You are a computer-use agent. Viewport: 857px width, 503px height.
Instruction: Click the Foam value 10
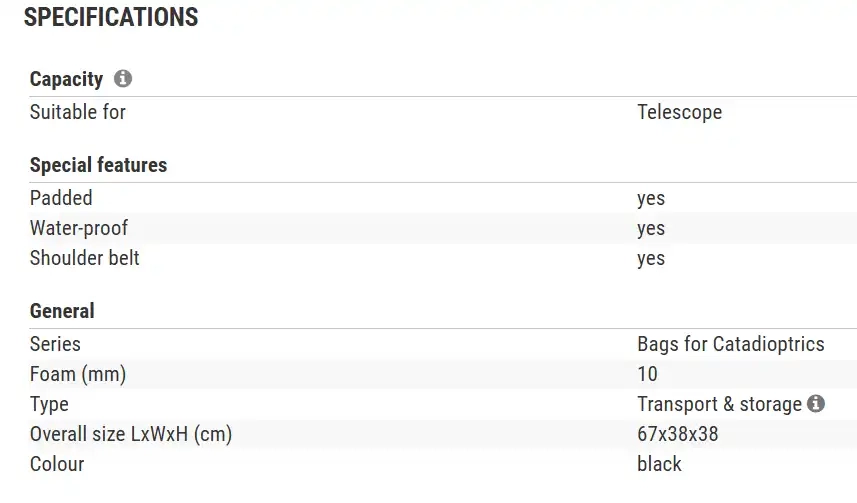(x=647, y=374)
